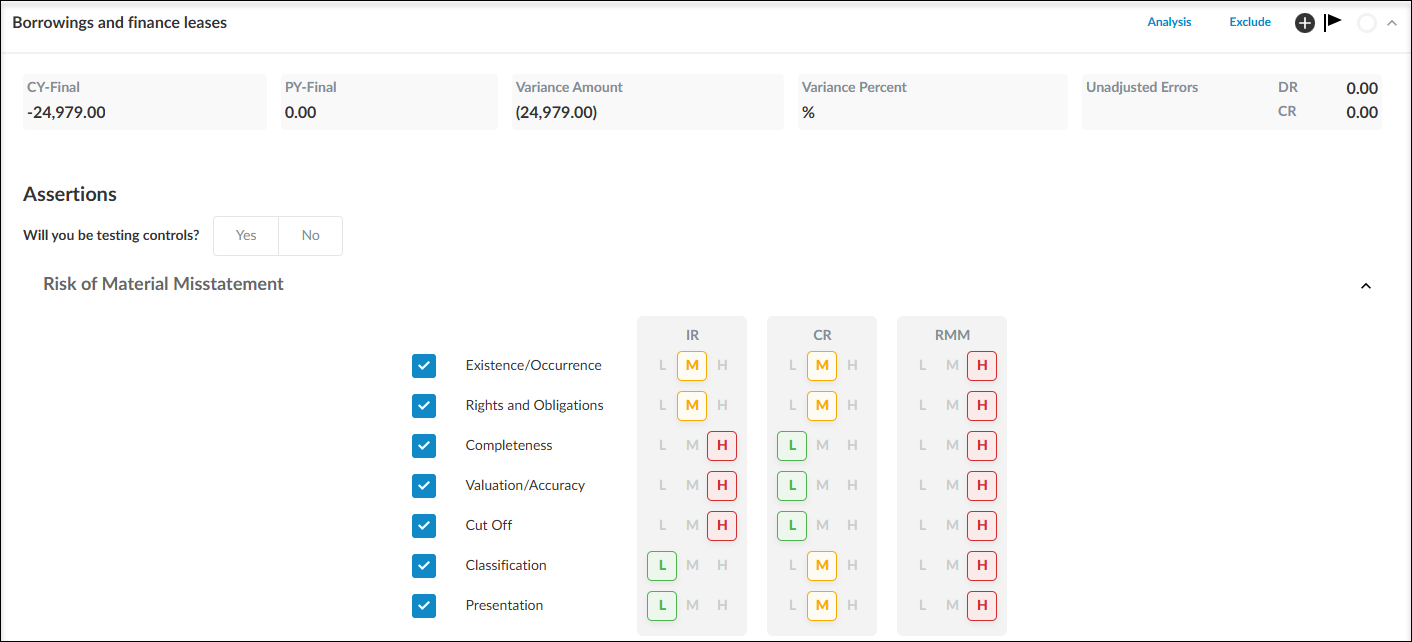The width and height of the screenshot is (1412, 642).
Task: Click the Exclude link
Action: coord(1250,22)
